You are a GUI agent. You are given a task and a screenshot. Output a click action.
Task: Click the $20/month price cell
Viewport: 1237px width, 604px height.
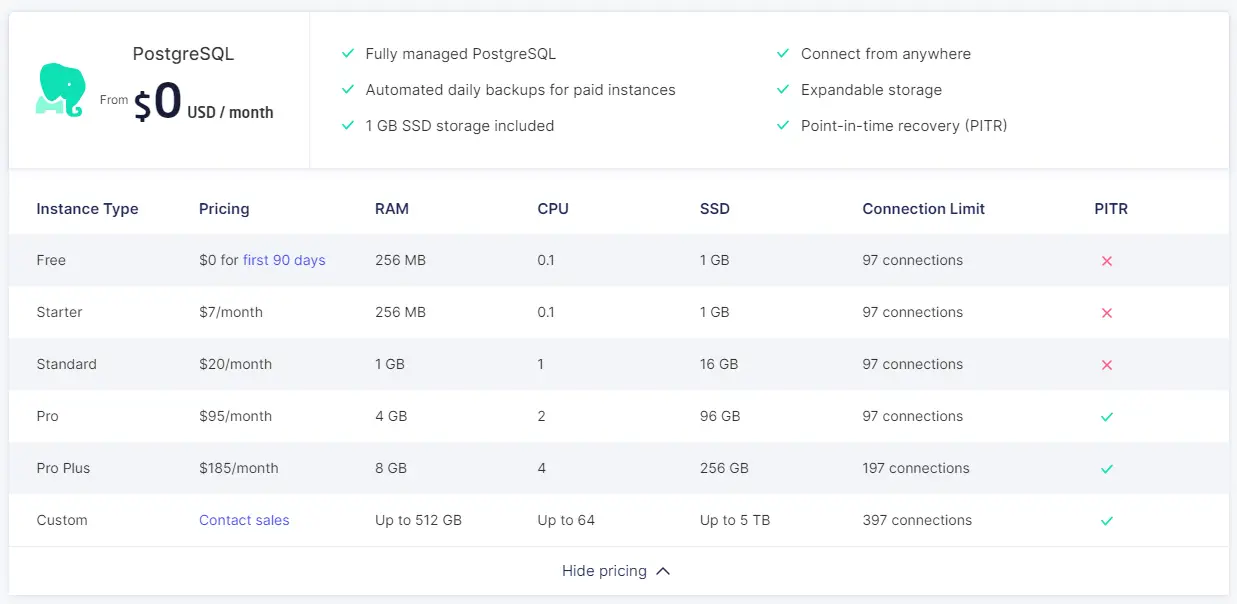[x=235, y=364]
